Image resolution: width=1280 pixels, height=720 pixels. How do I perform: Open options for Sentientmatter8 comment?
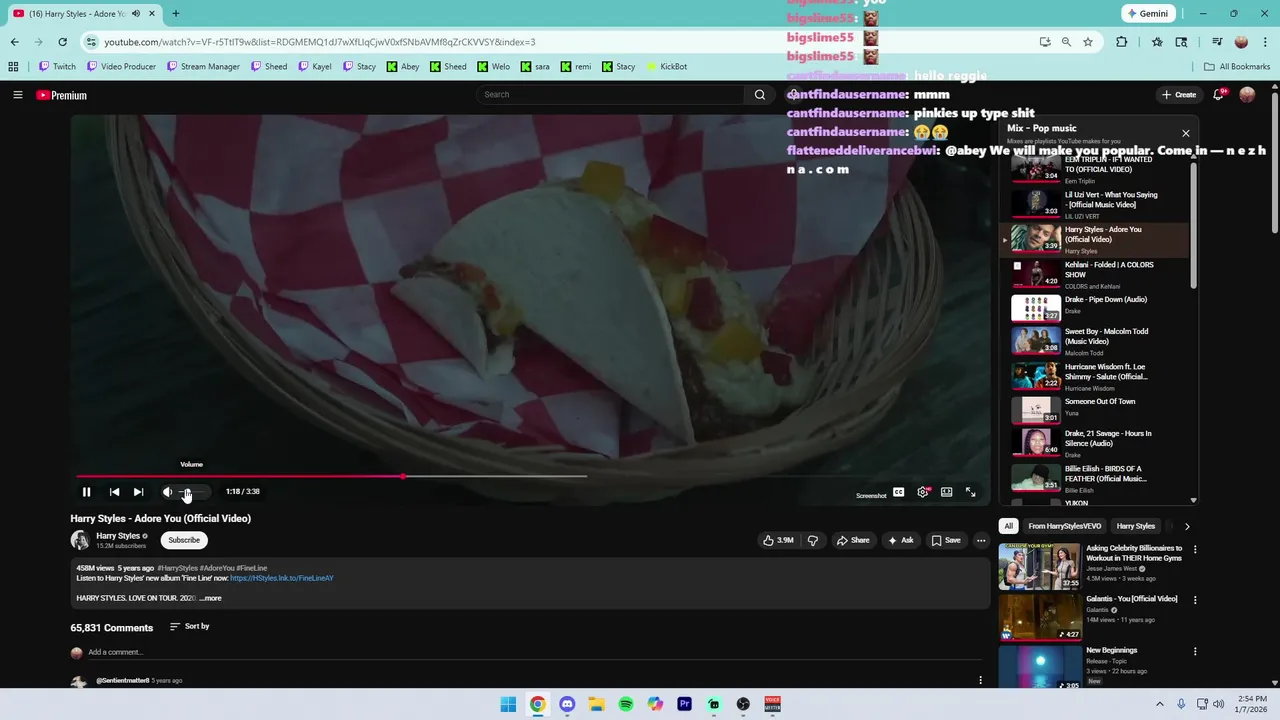click(x=980, y=680)
